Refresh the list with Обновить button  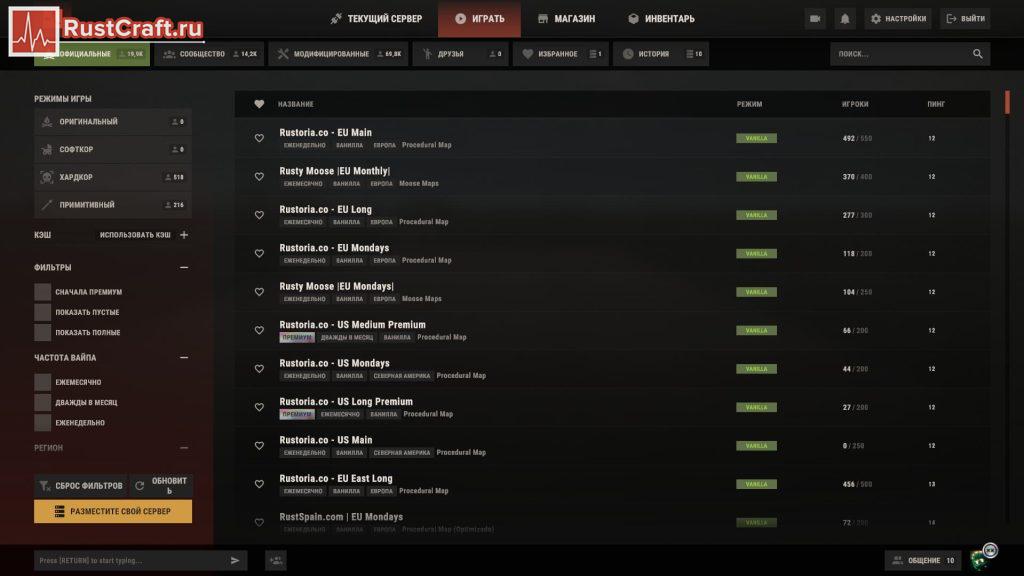161,486
